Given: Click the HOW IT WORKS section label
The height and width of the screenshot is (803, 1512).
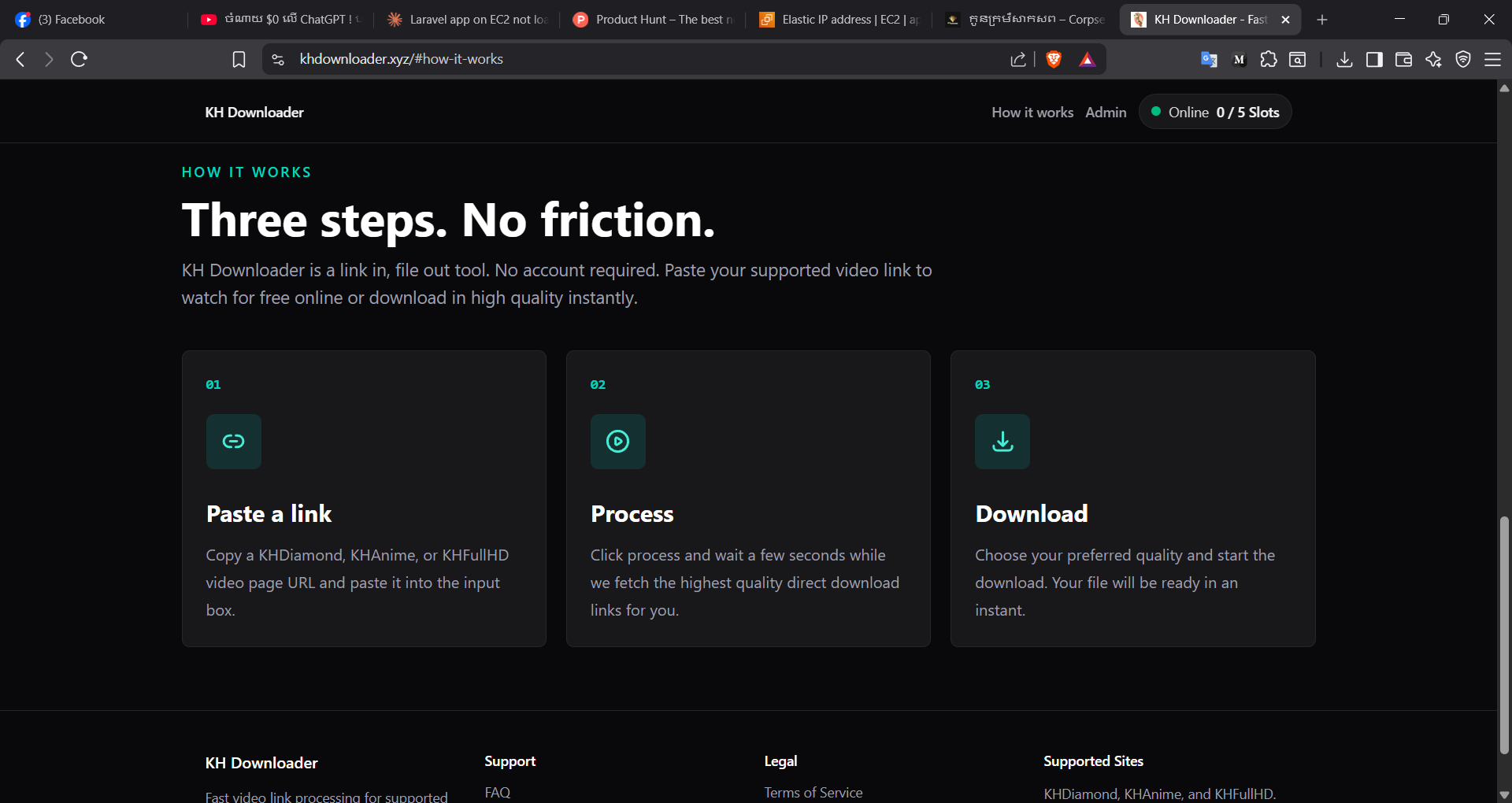Looking at the screenshot, I should [x=246, y=172].
